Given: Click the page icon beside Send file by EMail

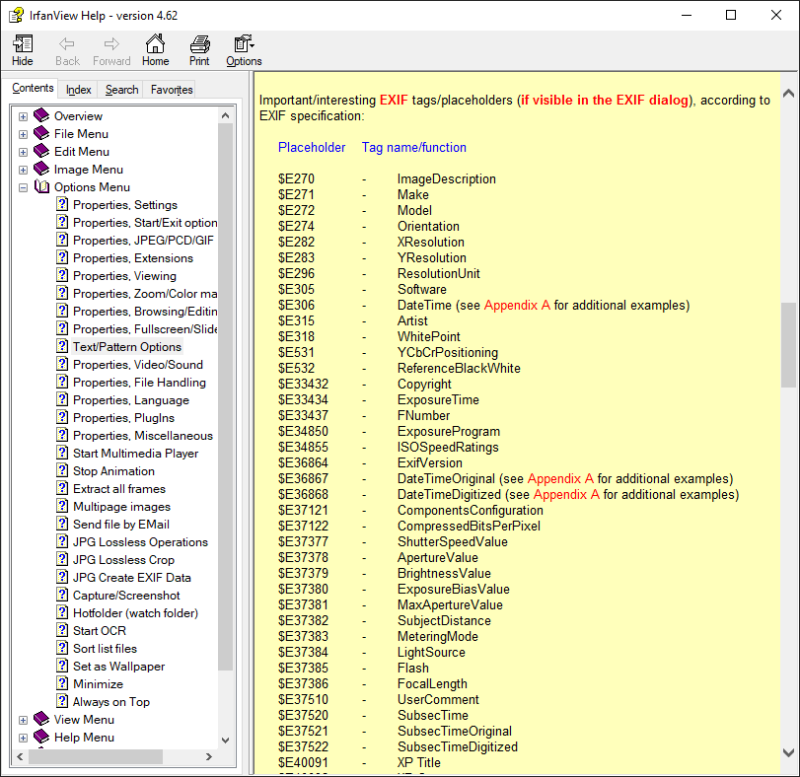Looking at the screenshot, I should pos(62,524).
